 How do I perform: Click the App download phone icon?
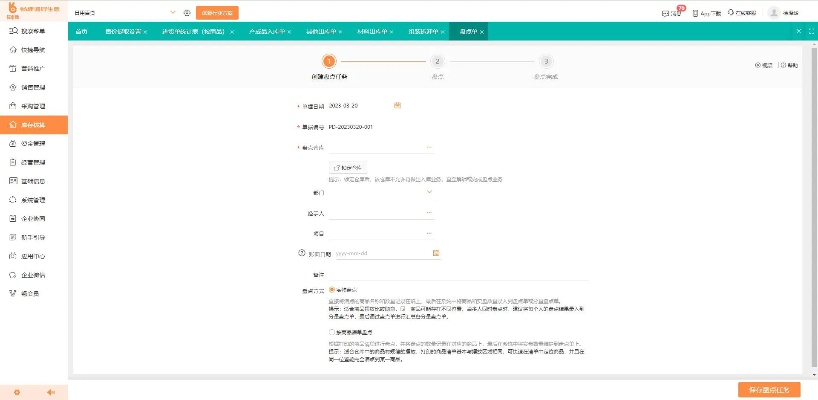coord(692,13)
